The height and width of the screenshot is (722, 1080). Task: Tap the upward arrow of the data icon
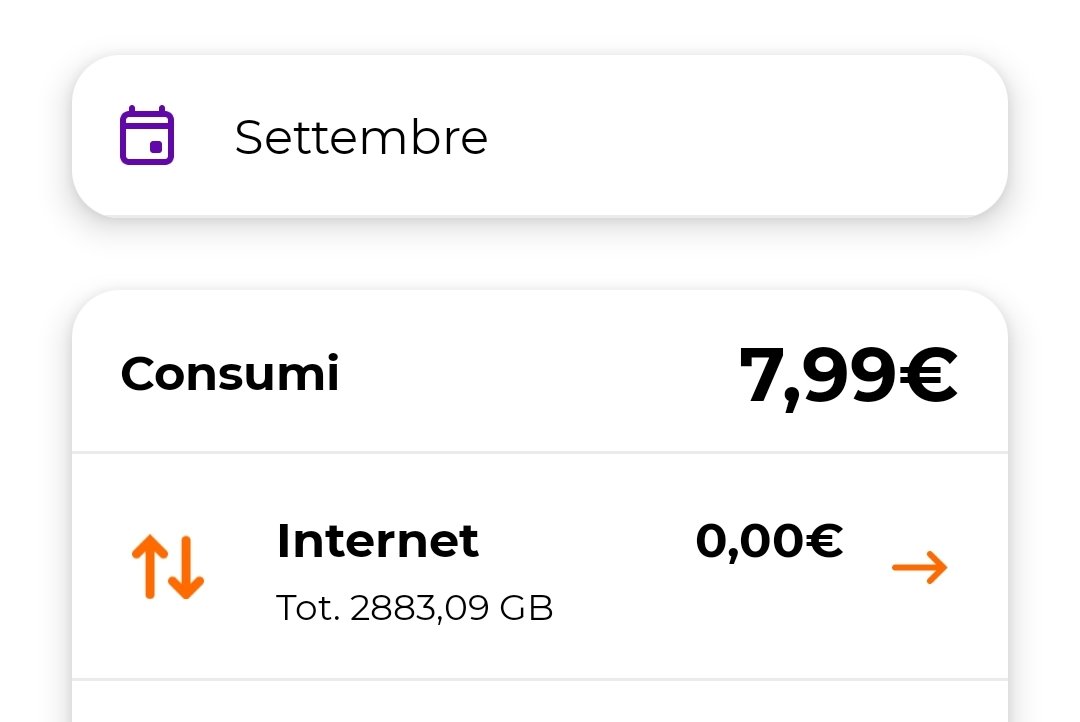[x=148, y=567]
